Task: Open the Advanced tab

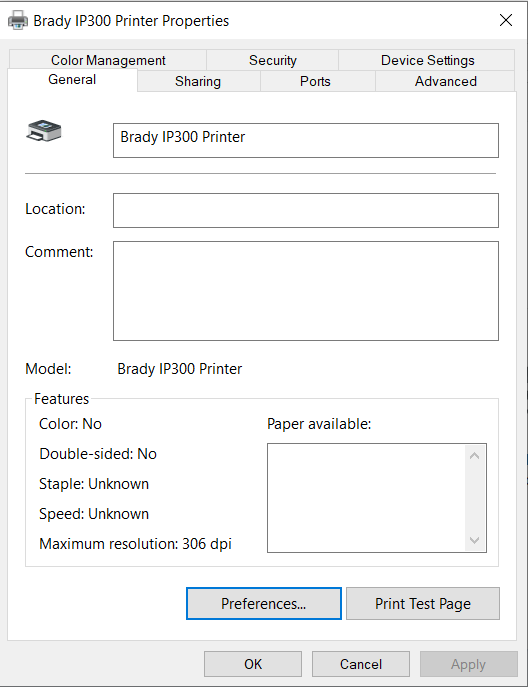Action: click(446, 81)
